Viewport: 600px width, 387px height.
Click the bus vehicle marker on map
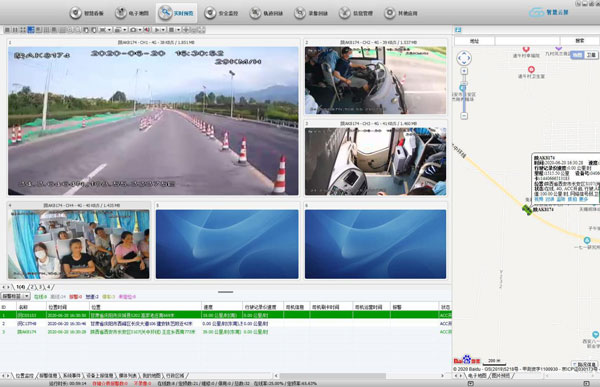pos(527,209)
